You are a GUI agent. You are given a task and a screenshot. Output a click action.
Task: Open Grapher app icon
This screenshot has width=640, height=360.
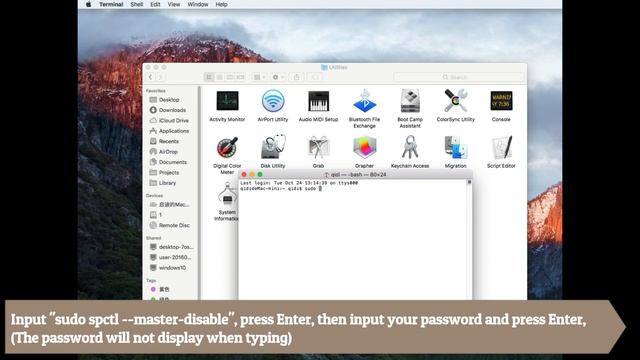point(364,147)
